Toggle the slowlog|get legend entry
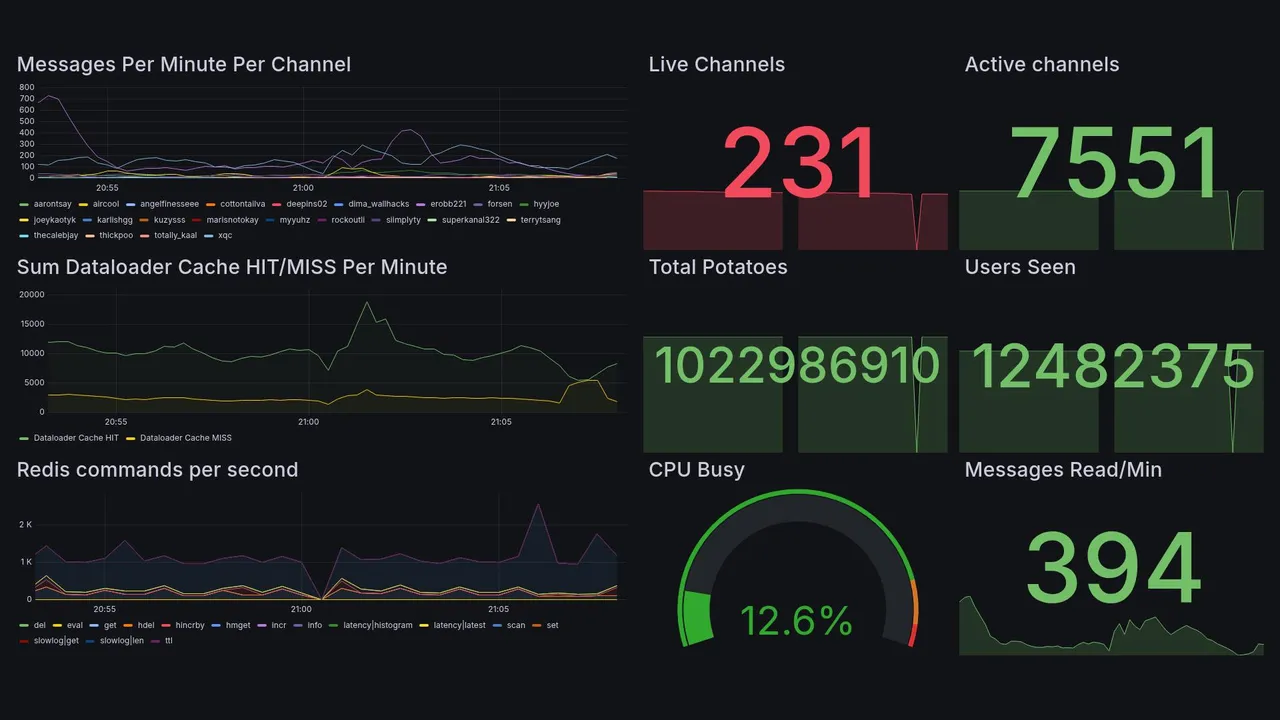 coord(50,640)
